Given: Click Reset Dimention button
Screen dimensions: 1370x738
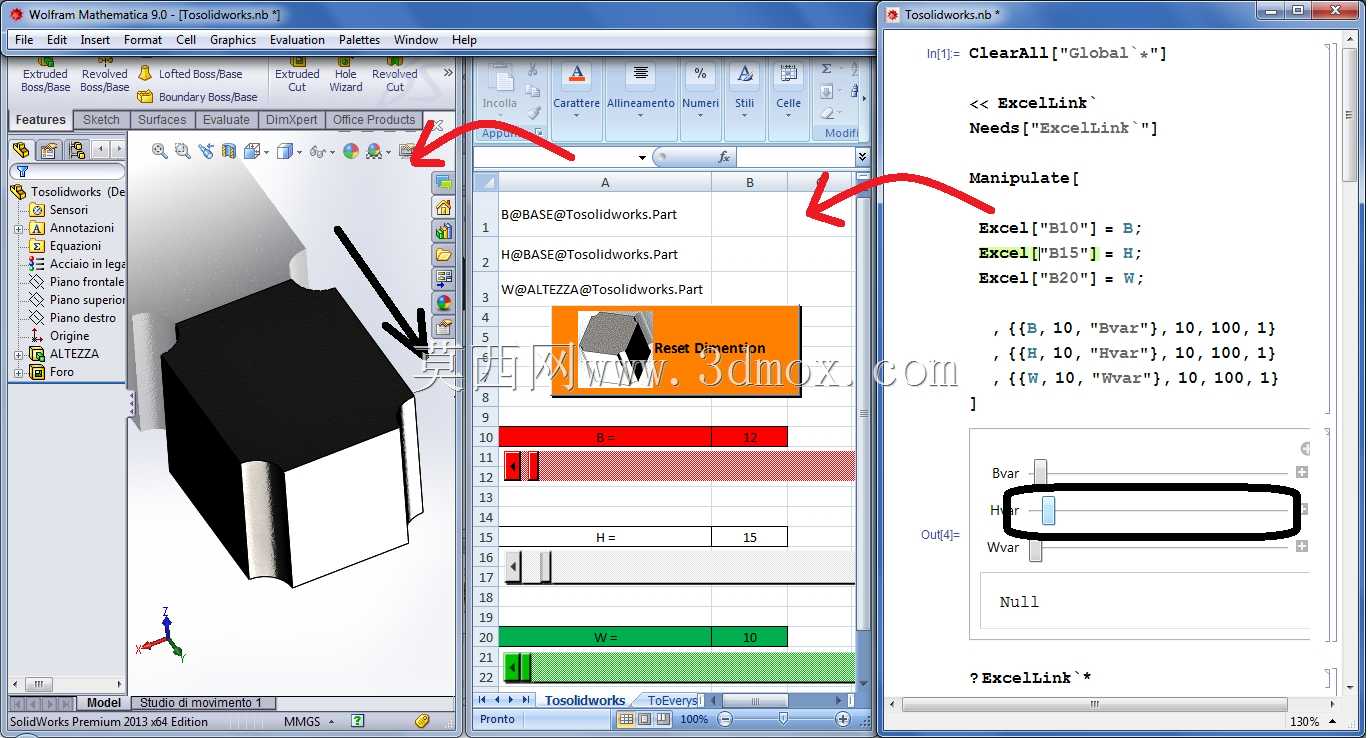Looking at the screenshot, I should click(x=676, y=351).
